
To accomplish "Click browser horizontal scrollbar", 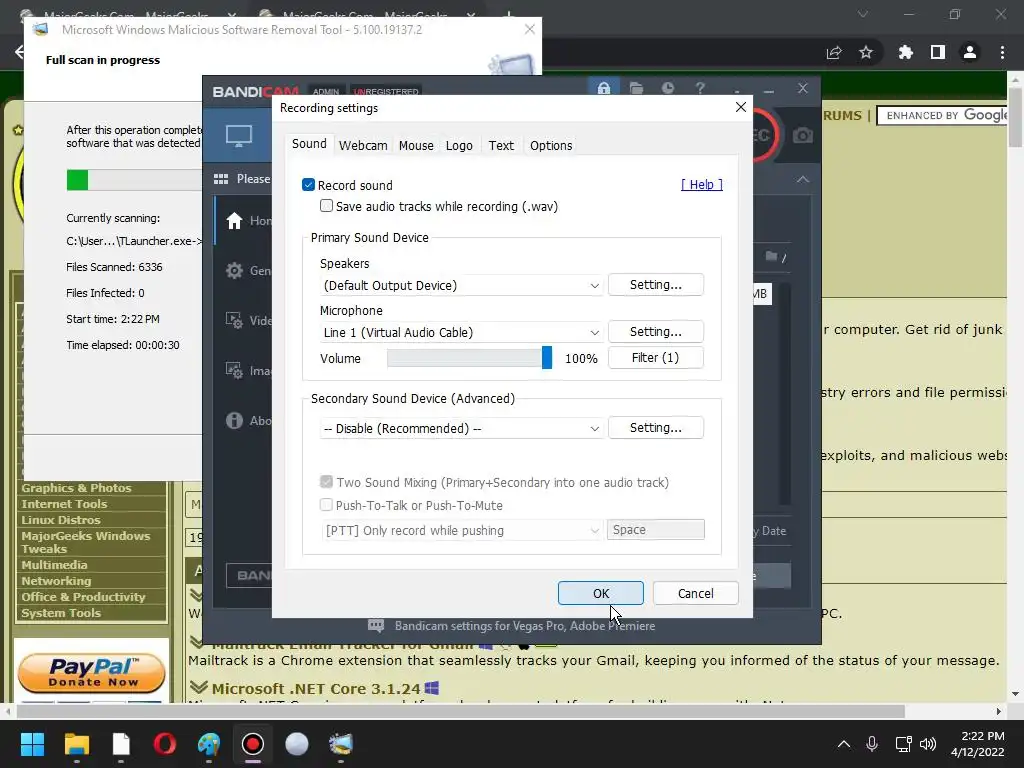I will (x=461, y=711).
